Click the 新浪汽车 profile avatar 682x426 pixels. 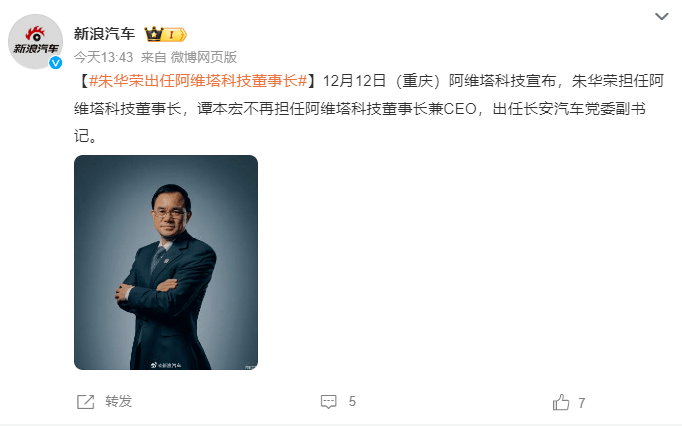tap(35, 41)
